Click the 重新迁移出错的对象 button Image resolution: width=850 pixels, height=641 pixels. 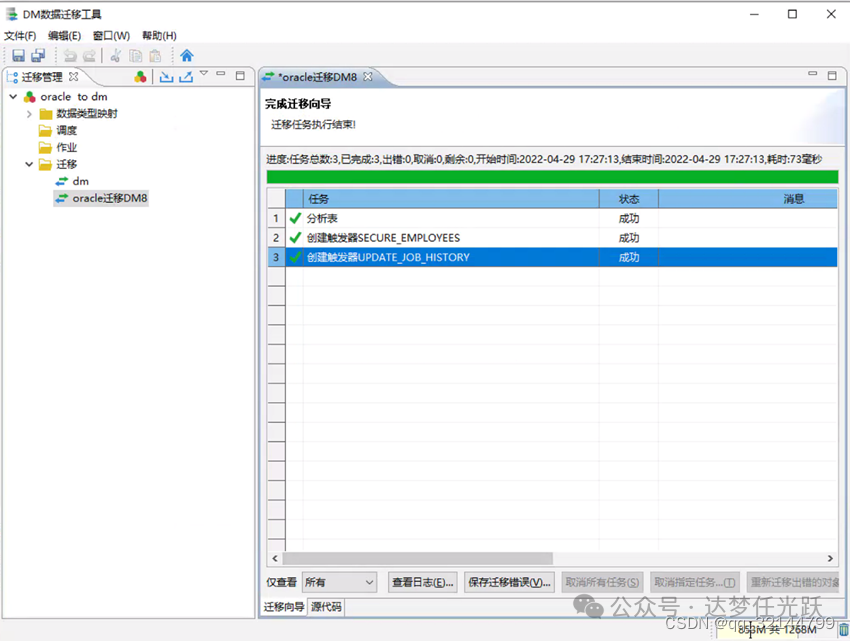(x=793, y=582)
